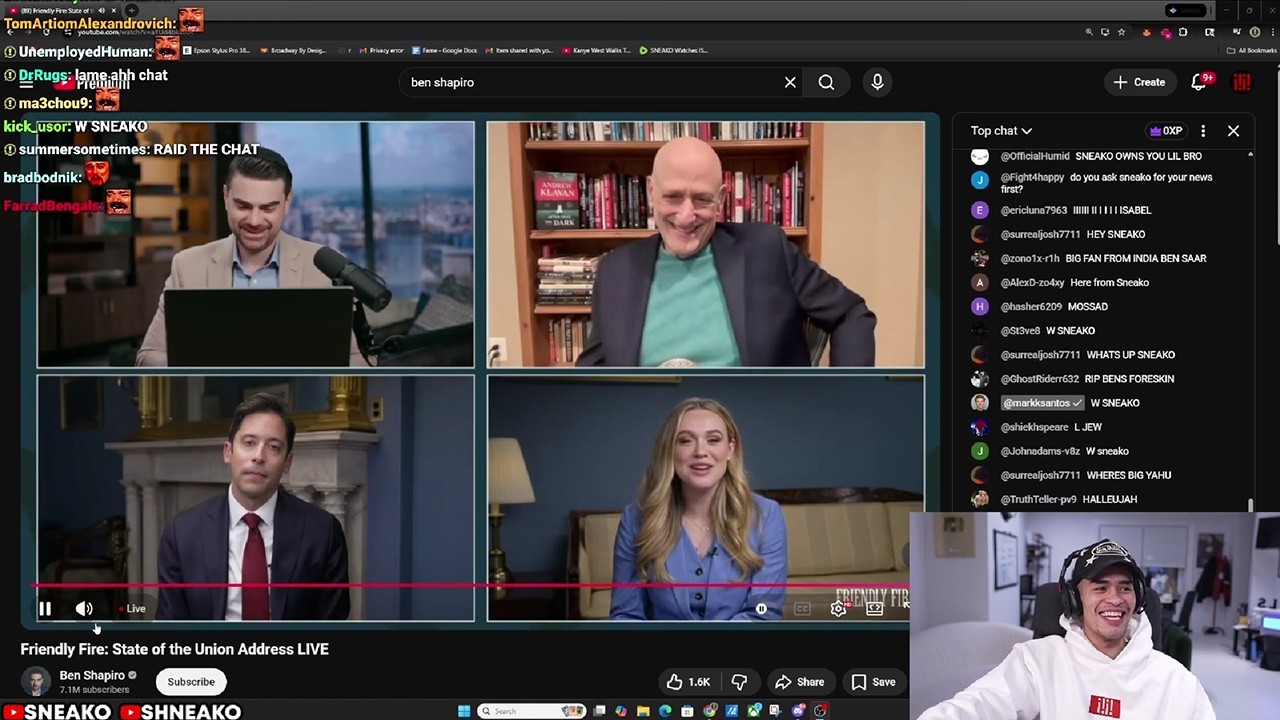This screenshot has height=720, width=1280.
Task: Pause the live video playback
Action: pos(45,608)
